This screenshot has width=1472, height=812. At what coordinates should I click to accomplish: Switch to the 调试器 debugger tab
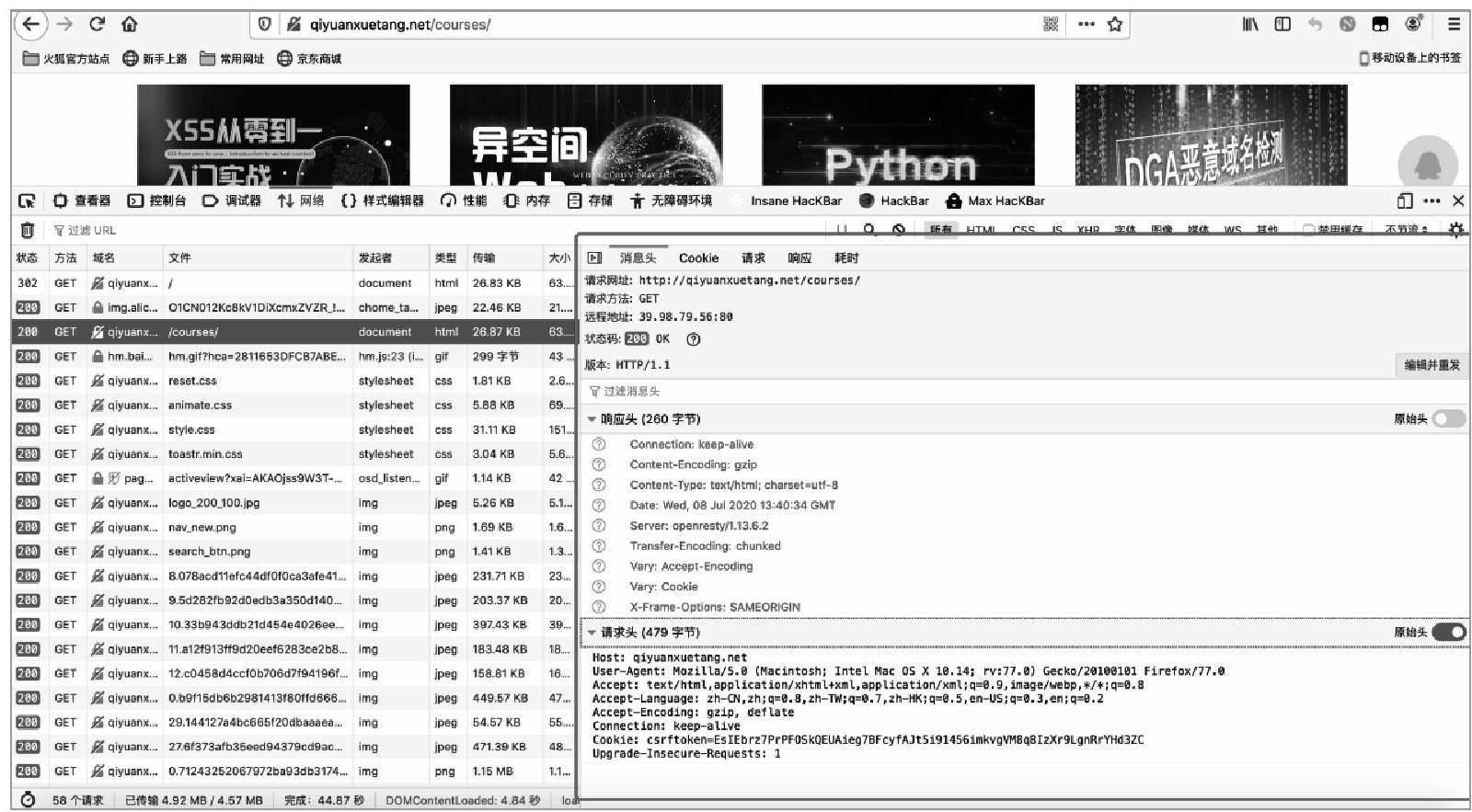pyautogui.click(x=232, y=200)
